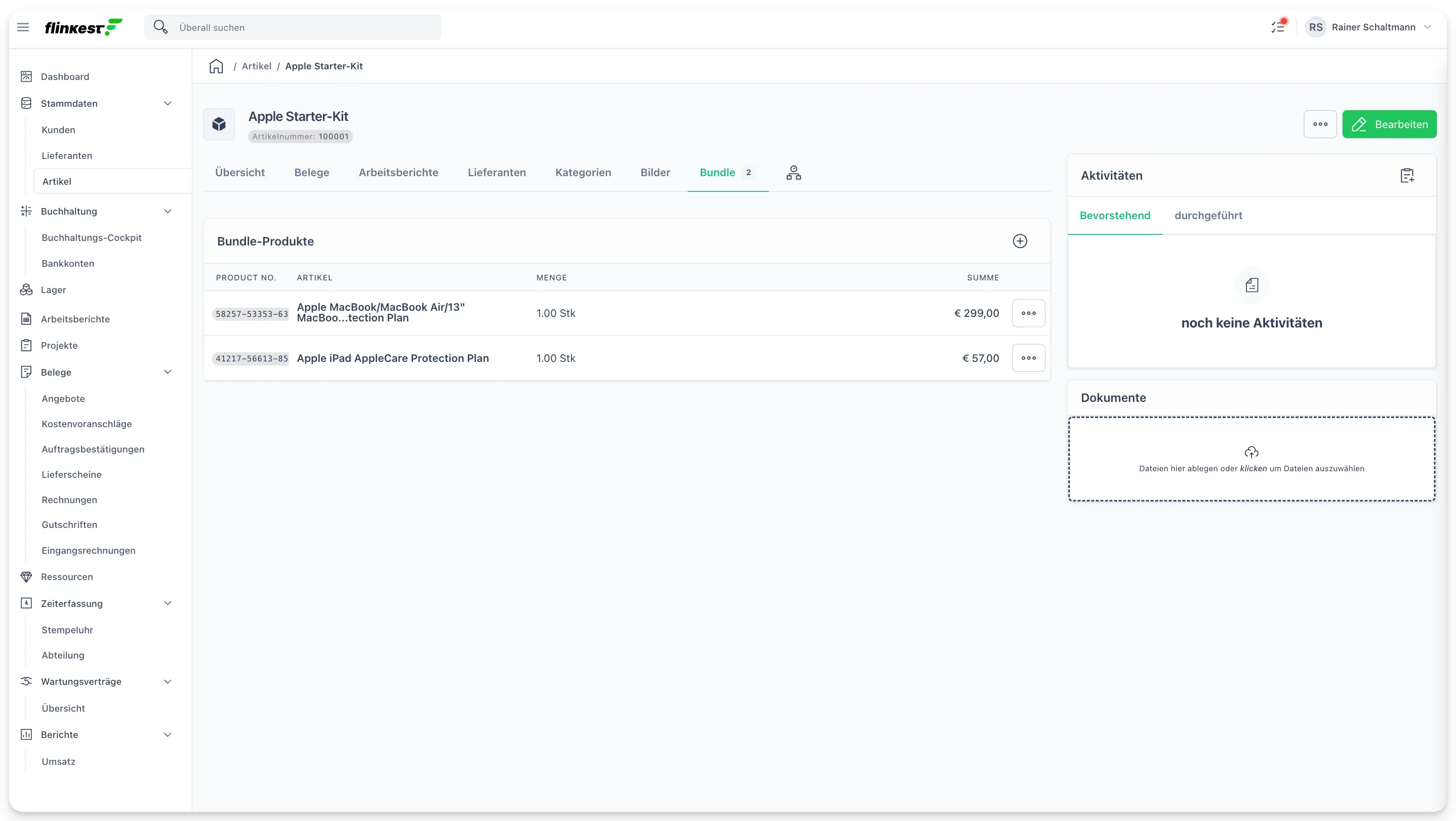Collapse the Wartungsverträge section chevron
The image size is (1456, 821).
pos(167,681)
